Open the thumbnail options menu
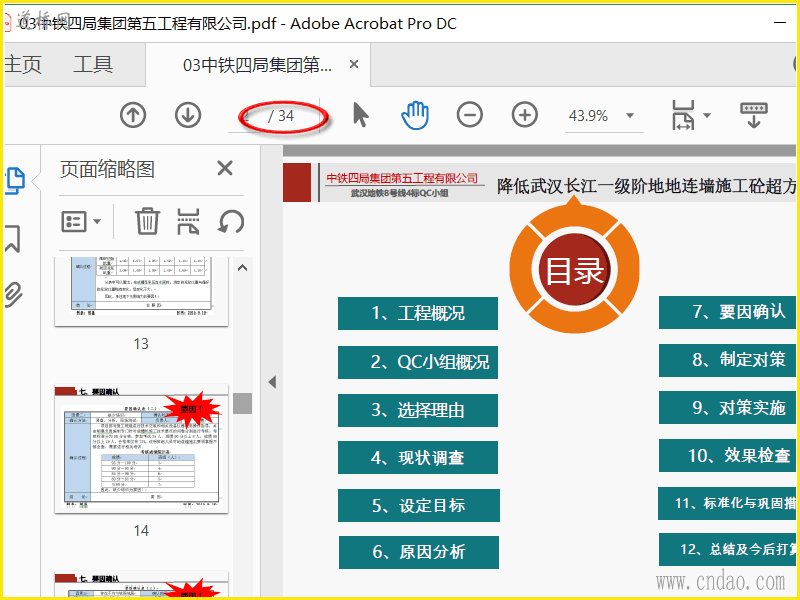Image resolution: width=800 pixels, height=600 pixels. click(x=82, y=221)
